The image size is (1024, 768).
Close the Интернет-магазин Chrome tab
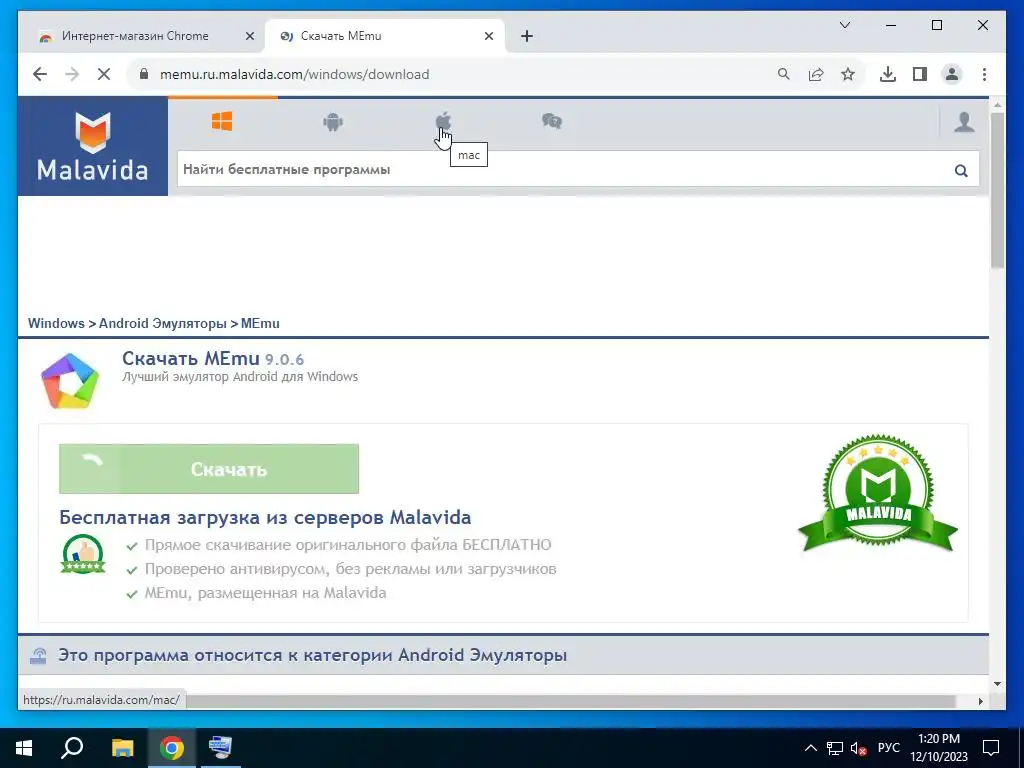click(x=249, y=37)
